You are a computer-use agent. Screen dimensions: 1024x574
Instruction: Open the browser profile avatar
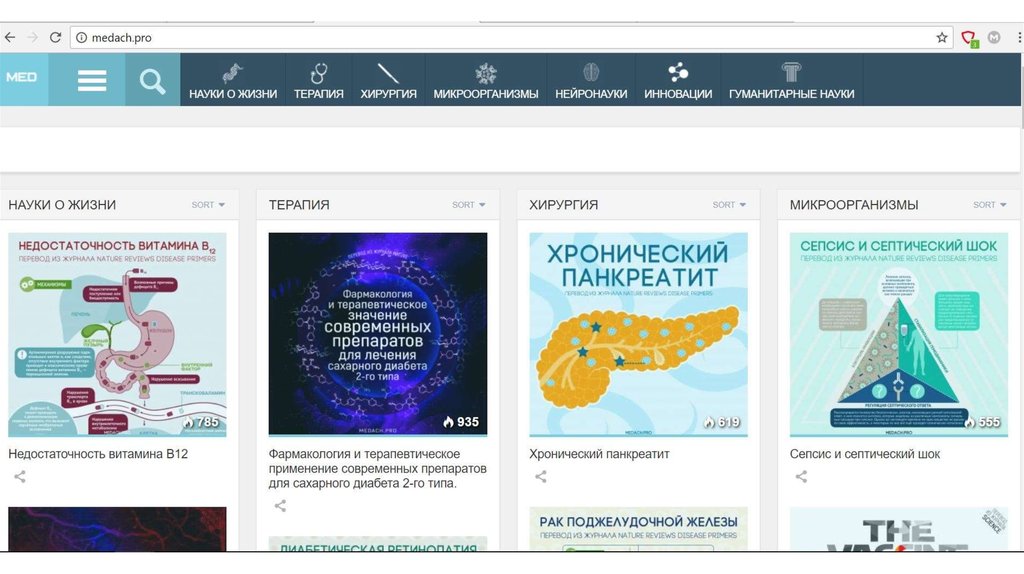coord(994,38)
